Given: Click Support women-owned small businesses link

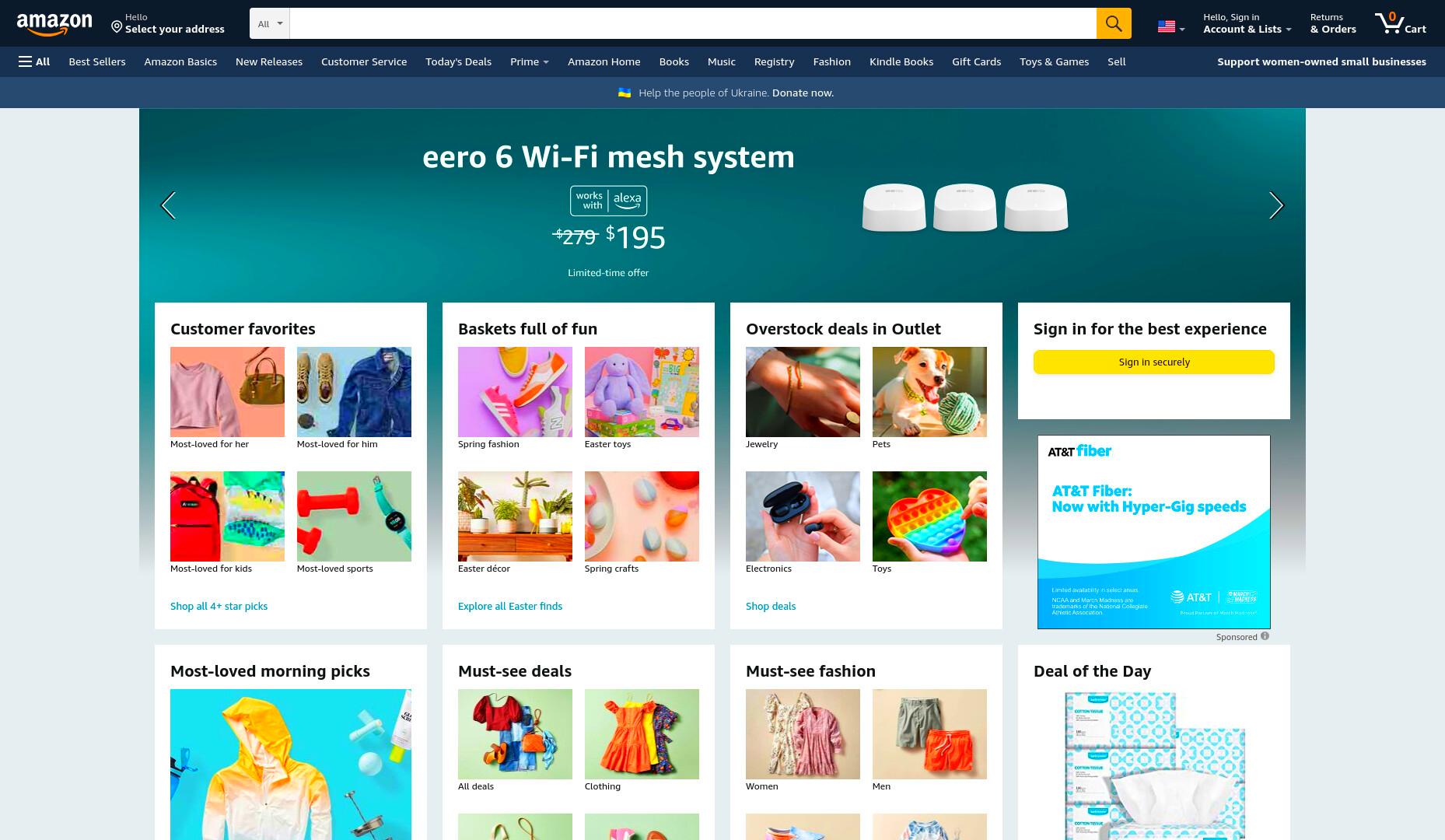Looking at the screenshot, I should [1321, 61].
